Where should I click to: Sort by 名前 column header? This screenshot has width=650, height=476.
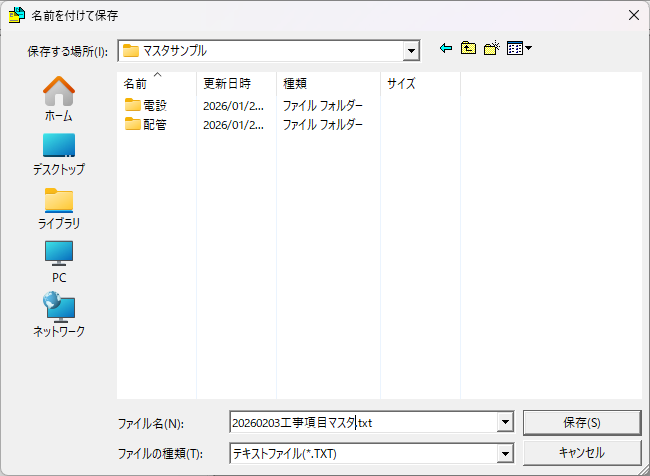(x=157, y=83)
